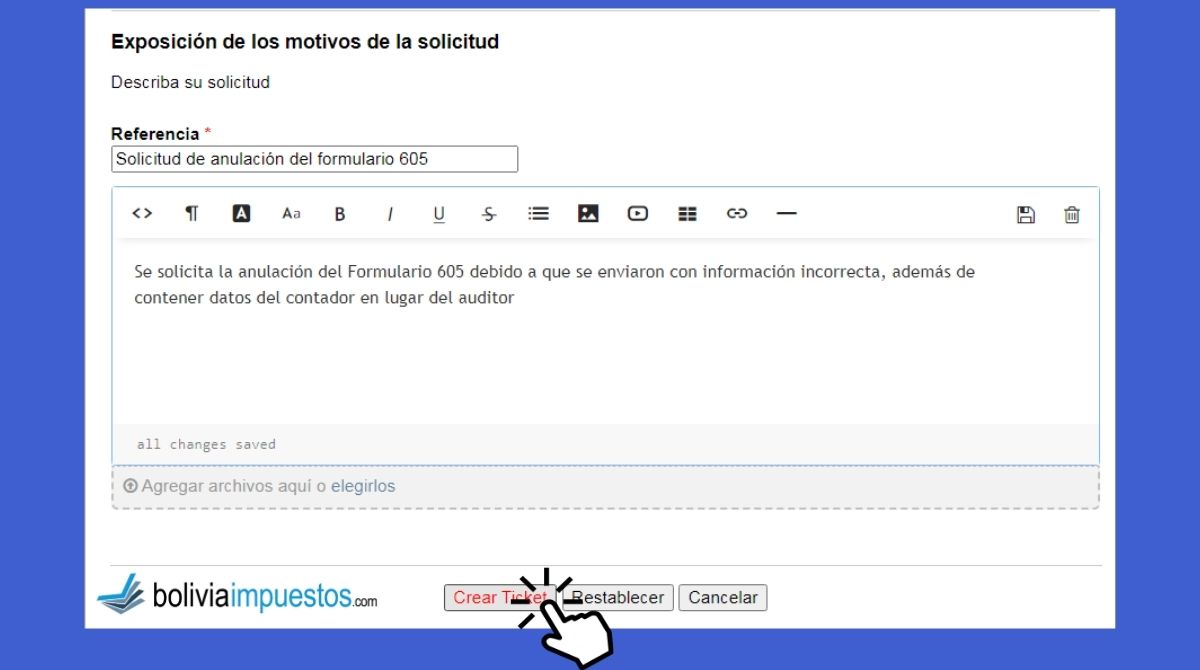
Task: Click the Referencia text field
Action: point(314,159)
